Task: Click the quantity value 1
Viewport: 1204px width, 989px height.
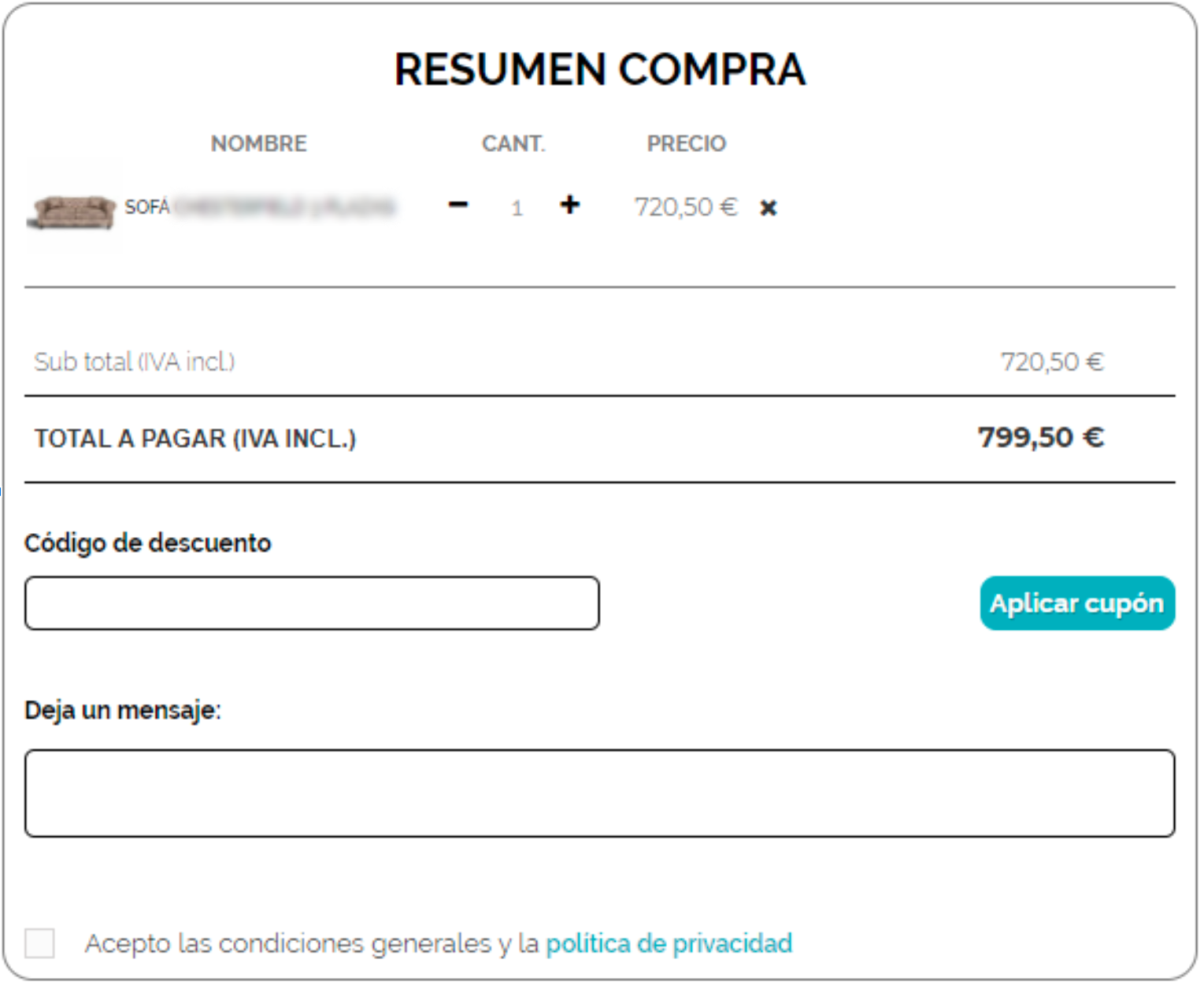Action: pyautogui.click(x=517, y=208)
